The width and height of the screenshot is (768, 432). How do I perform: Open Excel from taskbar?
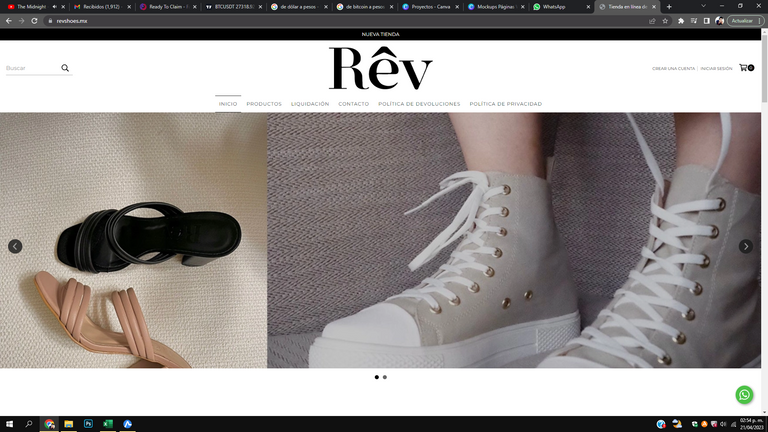click(x=108, y=424)
